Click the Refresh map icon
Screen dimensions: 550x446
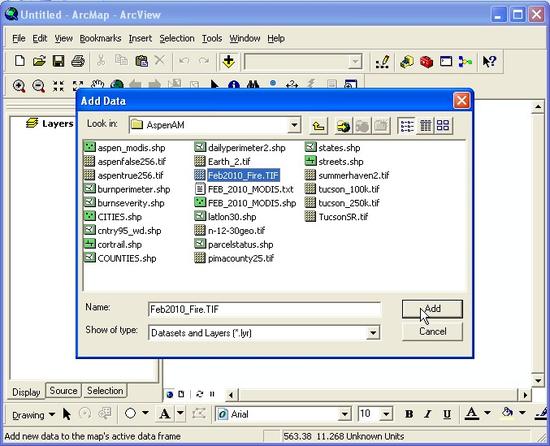coord(200,394)
